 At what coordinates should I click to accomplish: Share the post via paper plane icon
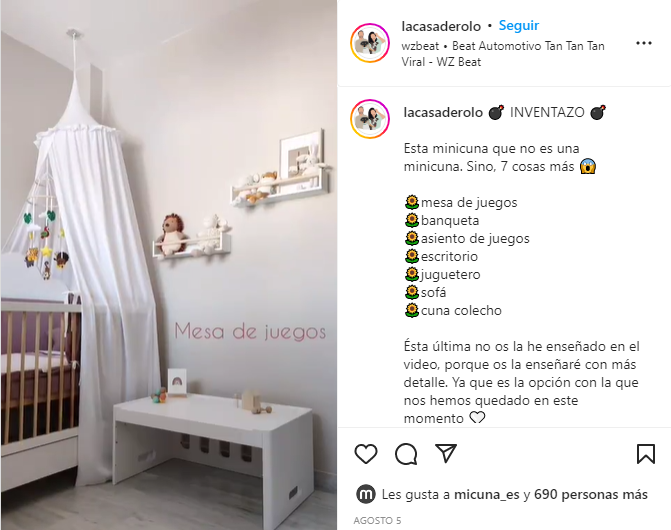tap(446, 453)
